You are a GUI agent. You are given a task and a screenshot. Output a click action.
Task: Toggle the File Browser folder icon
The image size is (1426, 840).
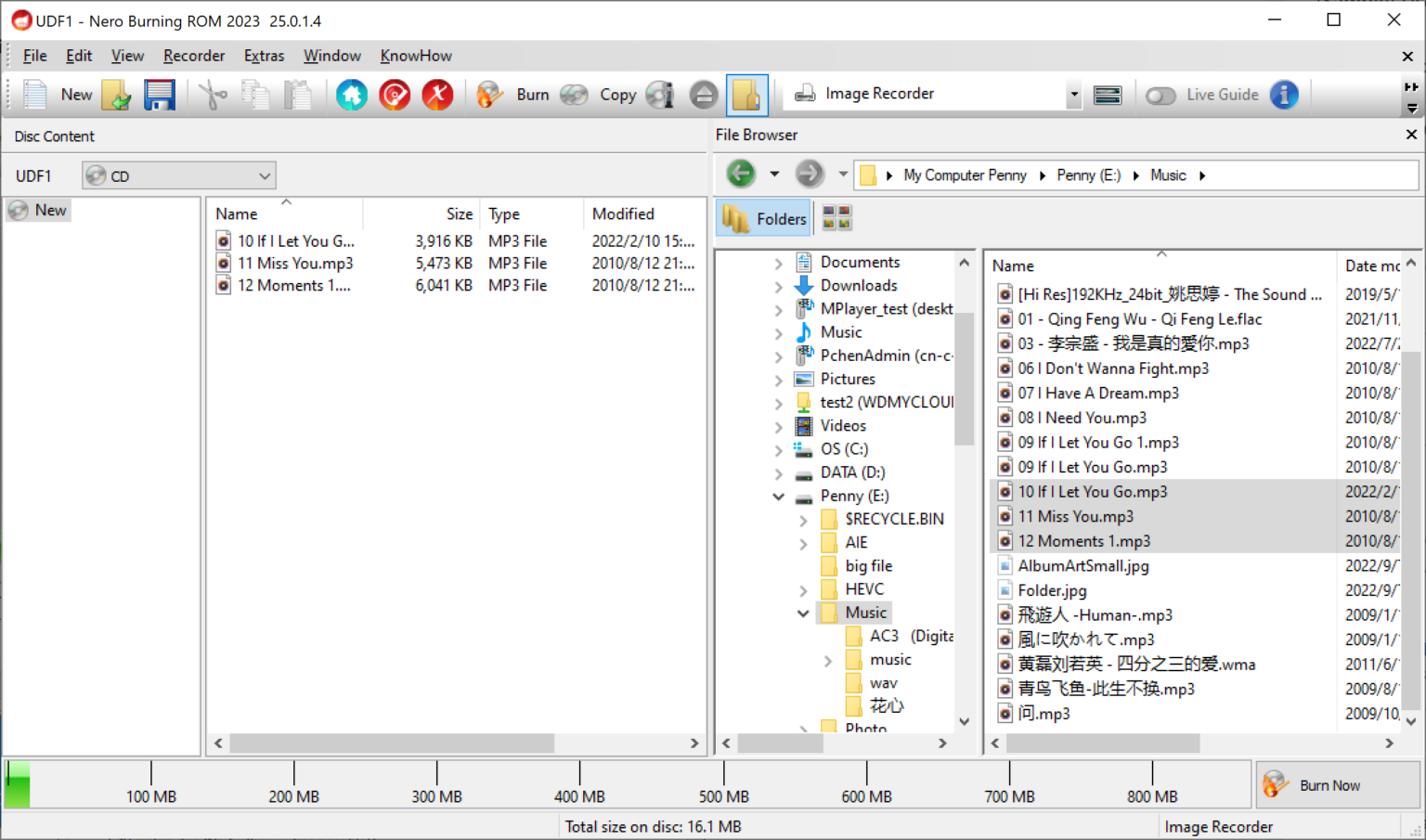[746, 95]
